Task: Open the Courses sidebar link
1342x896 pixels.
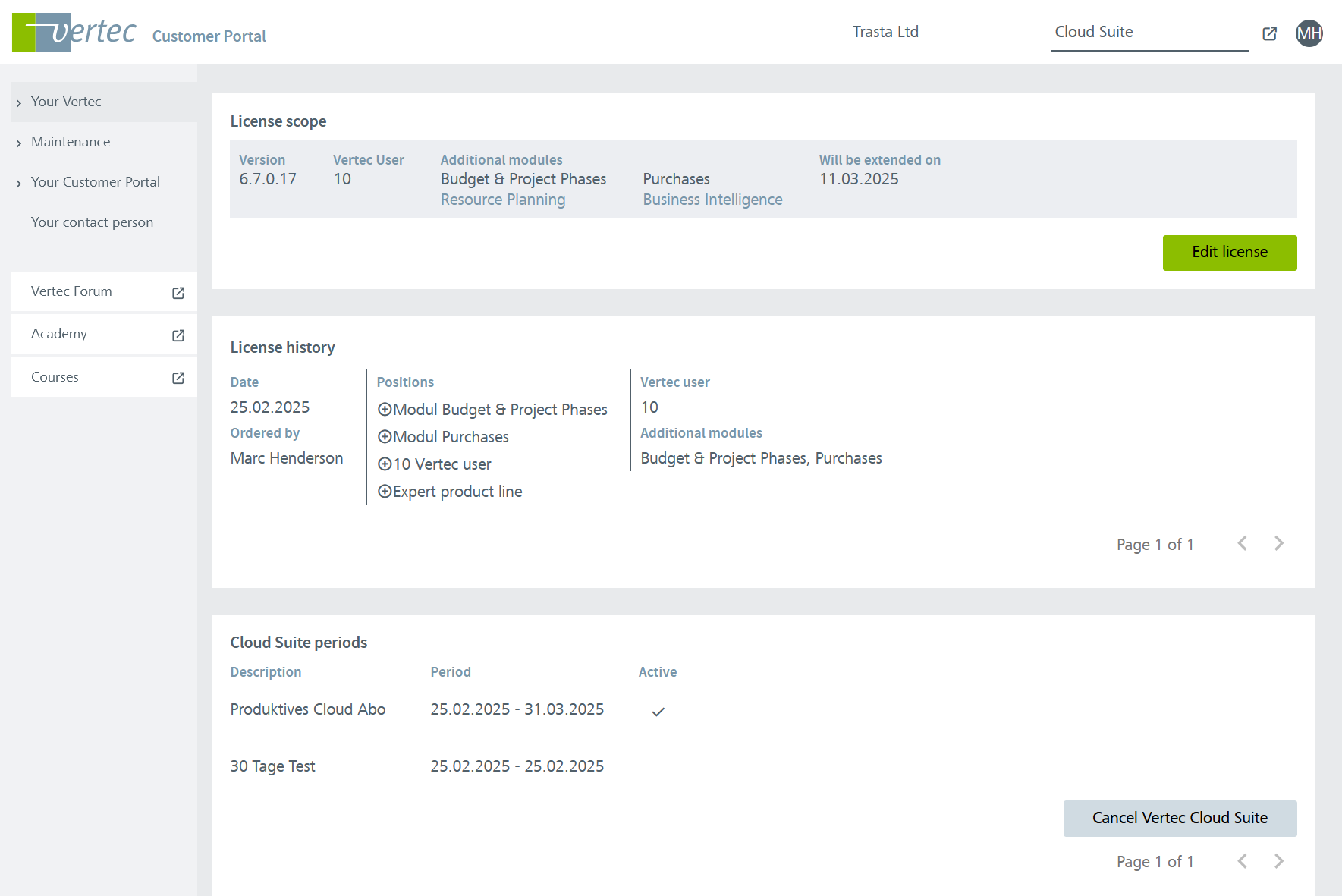Action: pos(55,377)
